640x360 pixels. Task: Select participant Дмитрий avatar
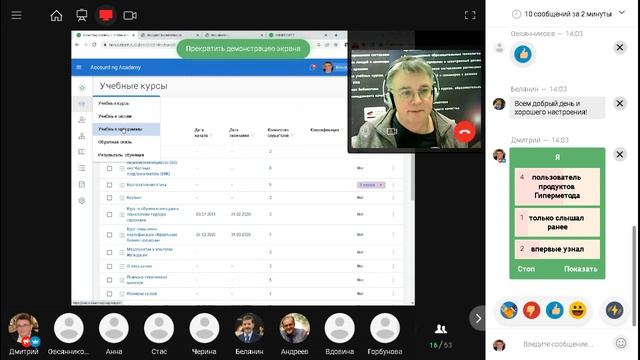24,329
